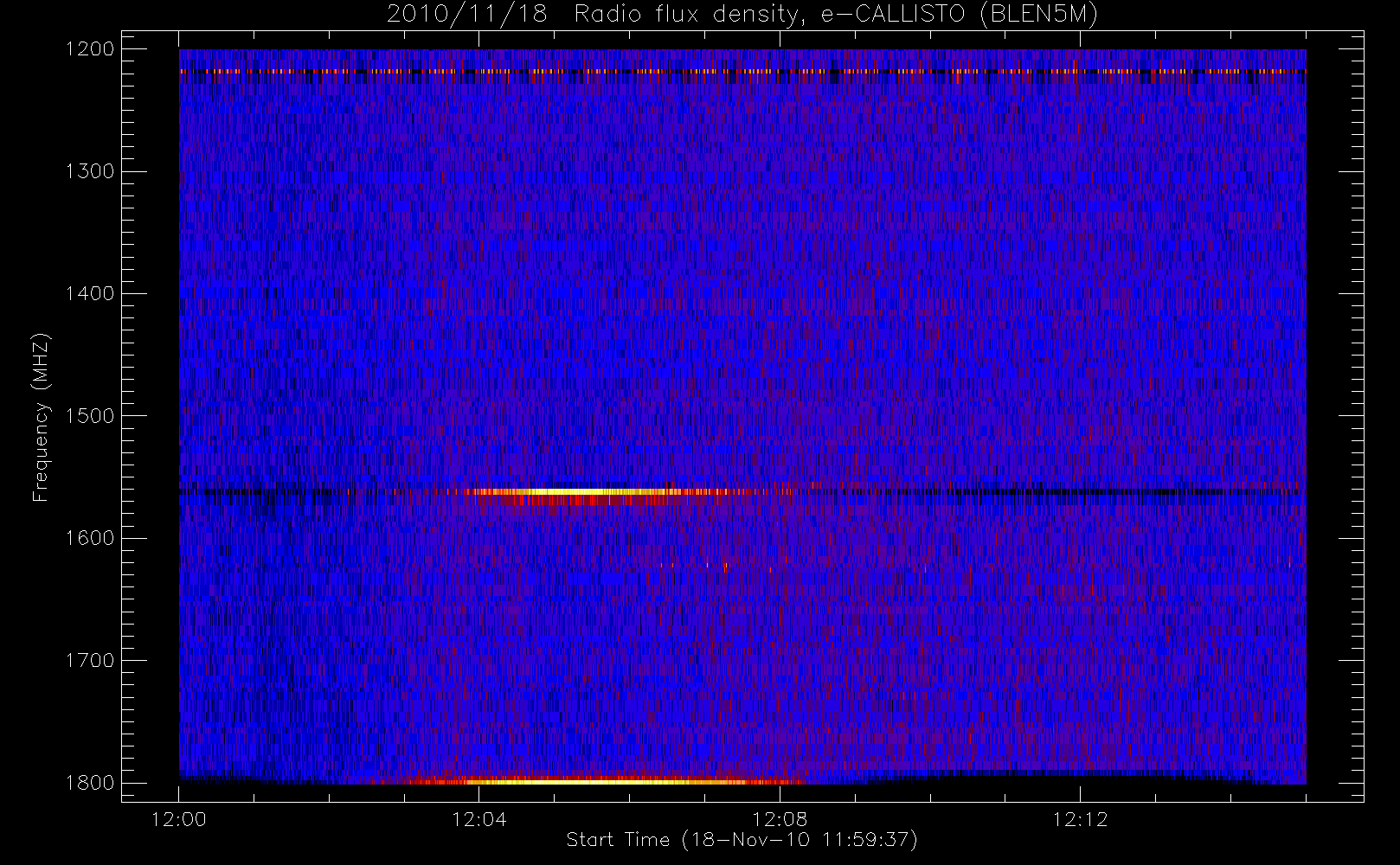Click the Frequency (MHZ) axis title
This screenshot has width=1400, height=865.
point(41,417)
